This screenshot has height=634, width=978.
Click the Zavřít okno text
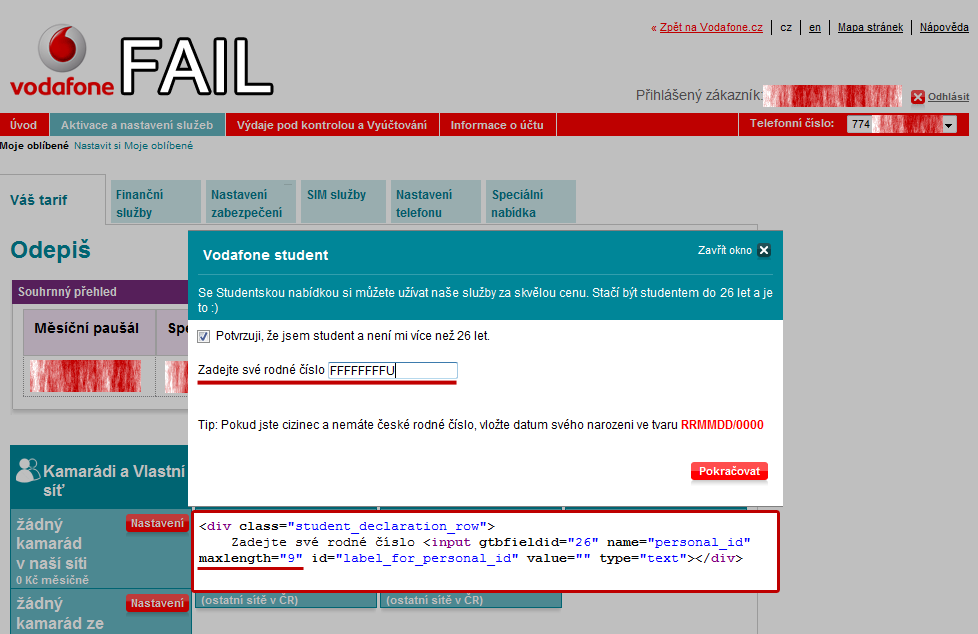click(725, 250)
